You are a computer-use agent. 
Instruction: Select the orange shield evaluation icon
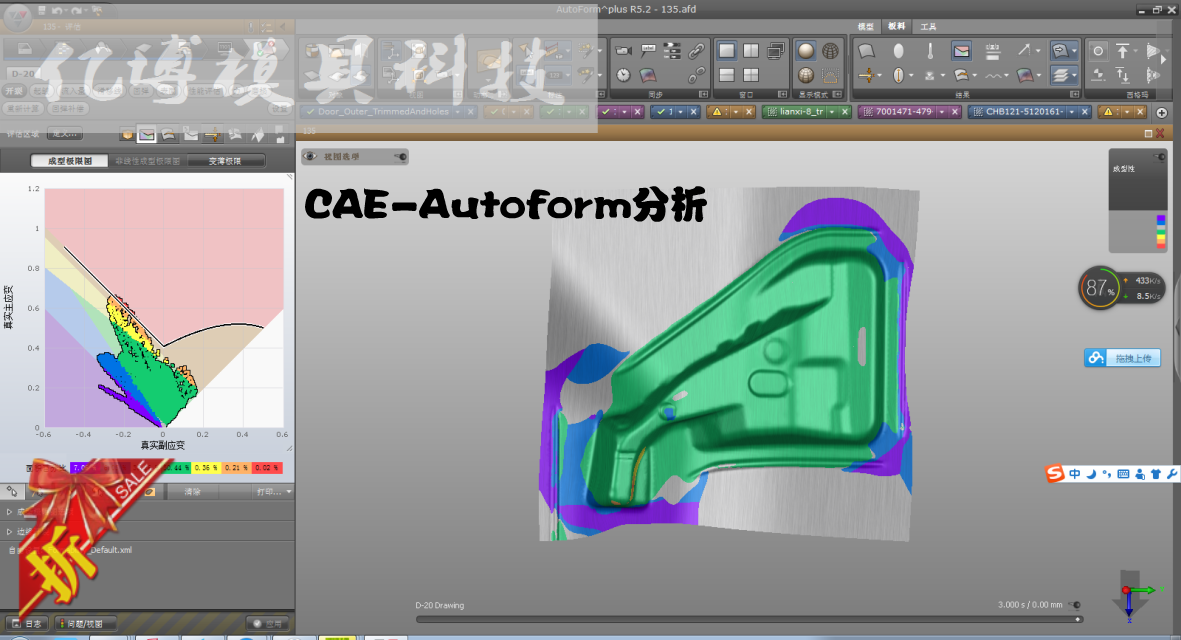coord(127,135)
